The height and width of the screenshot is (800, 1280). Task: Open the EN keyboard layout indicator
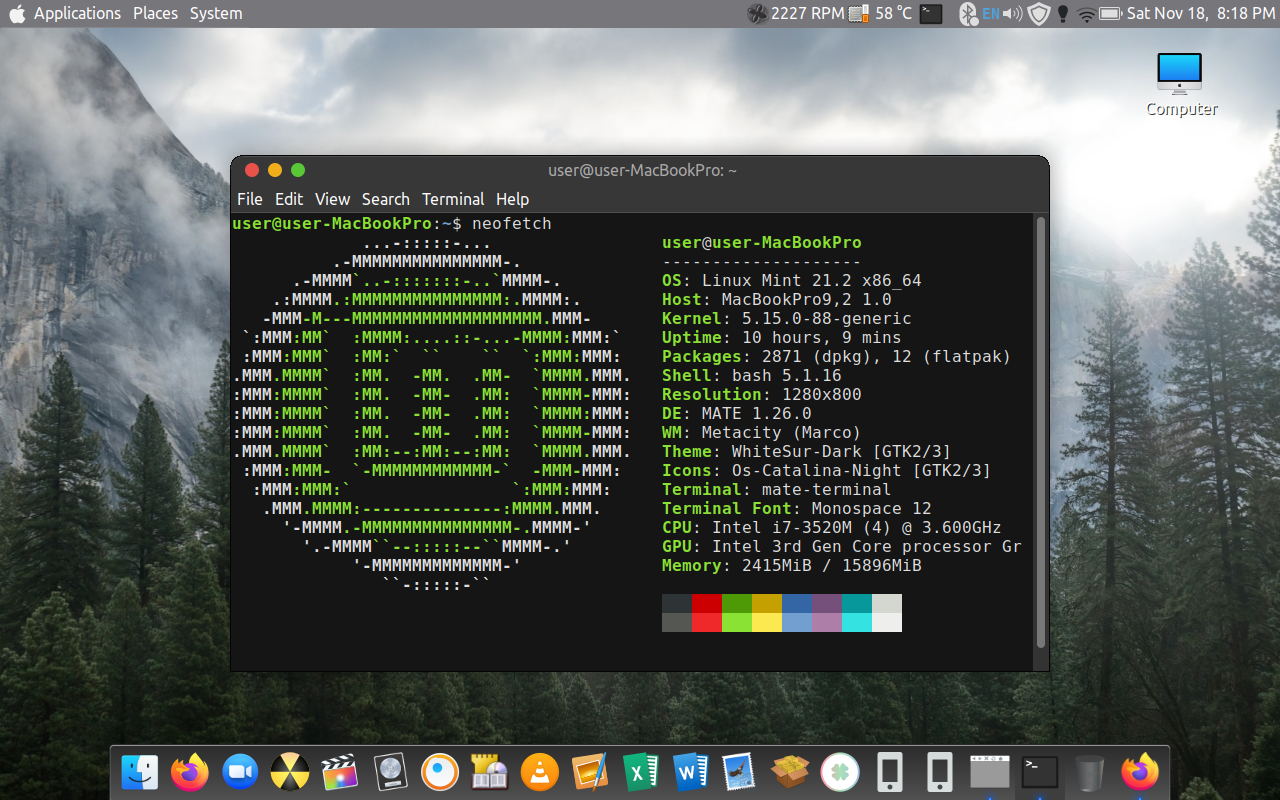(x=990, y=13)
